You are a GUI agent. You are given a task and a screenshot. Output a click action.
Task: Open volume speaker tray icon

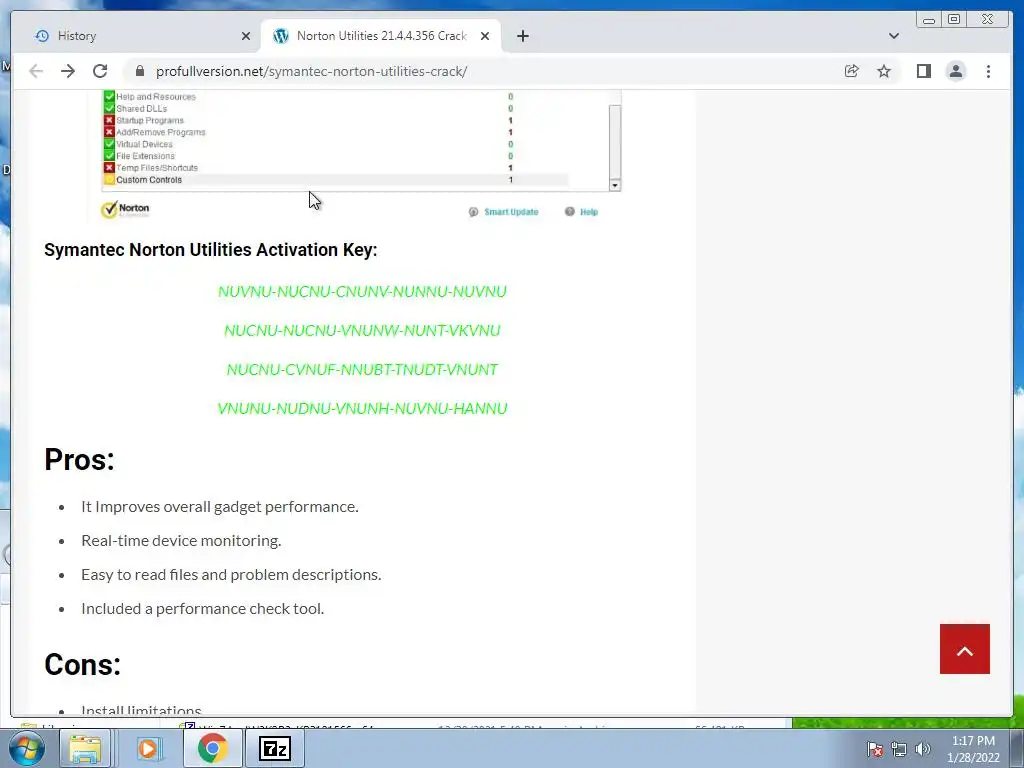click(x=923, y=749)
